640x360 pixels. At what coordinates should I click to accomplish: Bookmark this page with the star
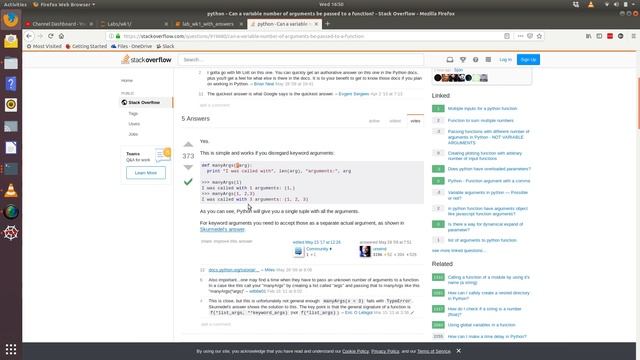point(539,36)
